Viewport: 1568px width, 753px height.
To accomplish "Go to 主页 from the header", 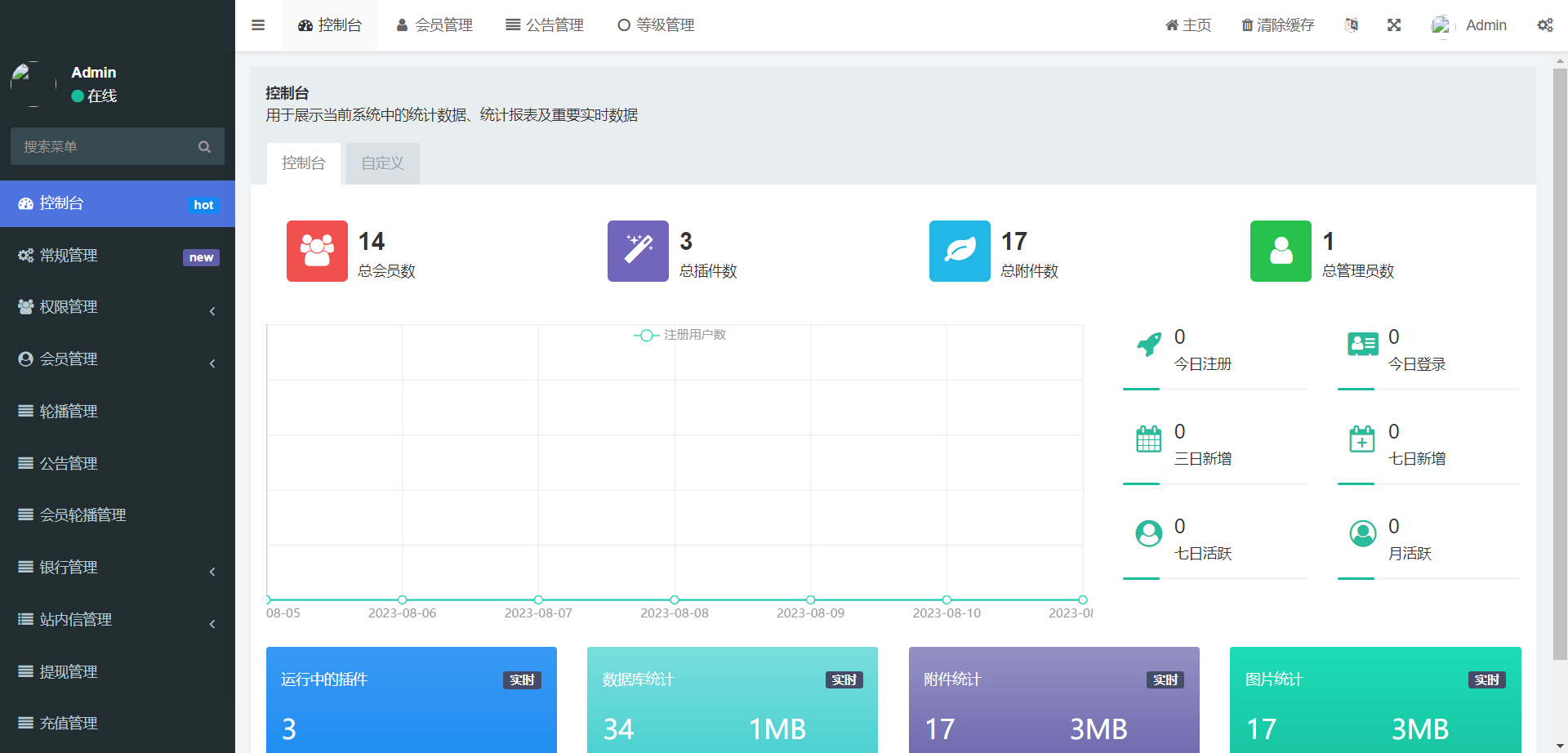I will click(x=1188, y=25).
